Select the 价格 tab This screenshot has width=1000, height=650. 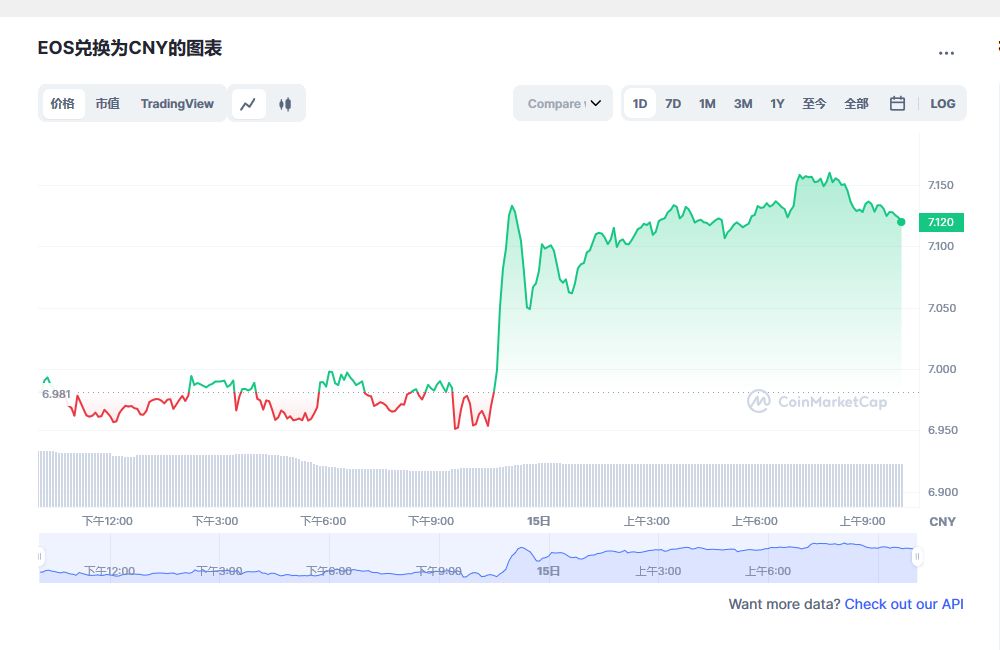tap(63, 103)
